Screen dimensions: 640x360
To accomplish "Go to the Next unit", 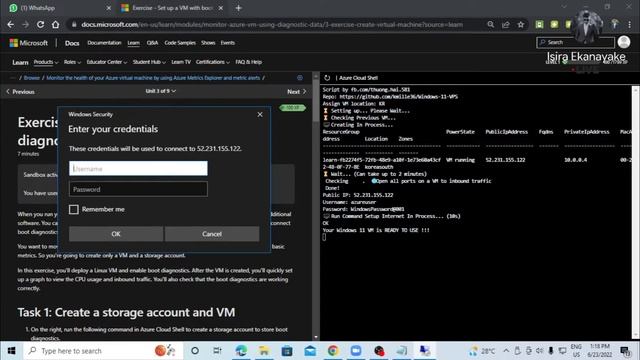I will click(297, 91).
